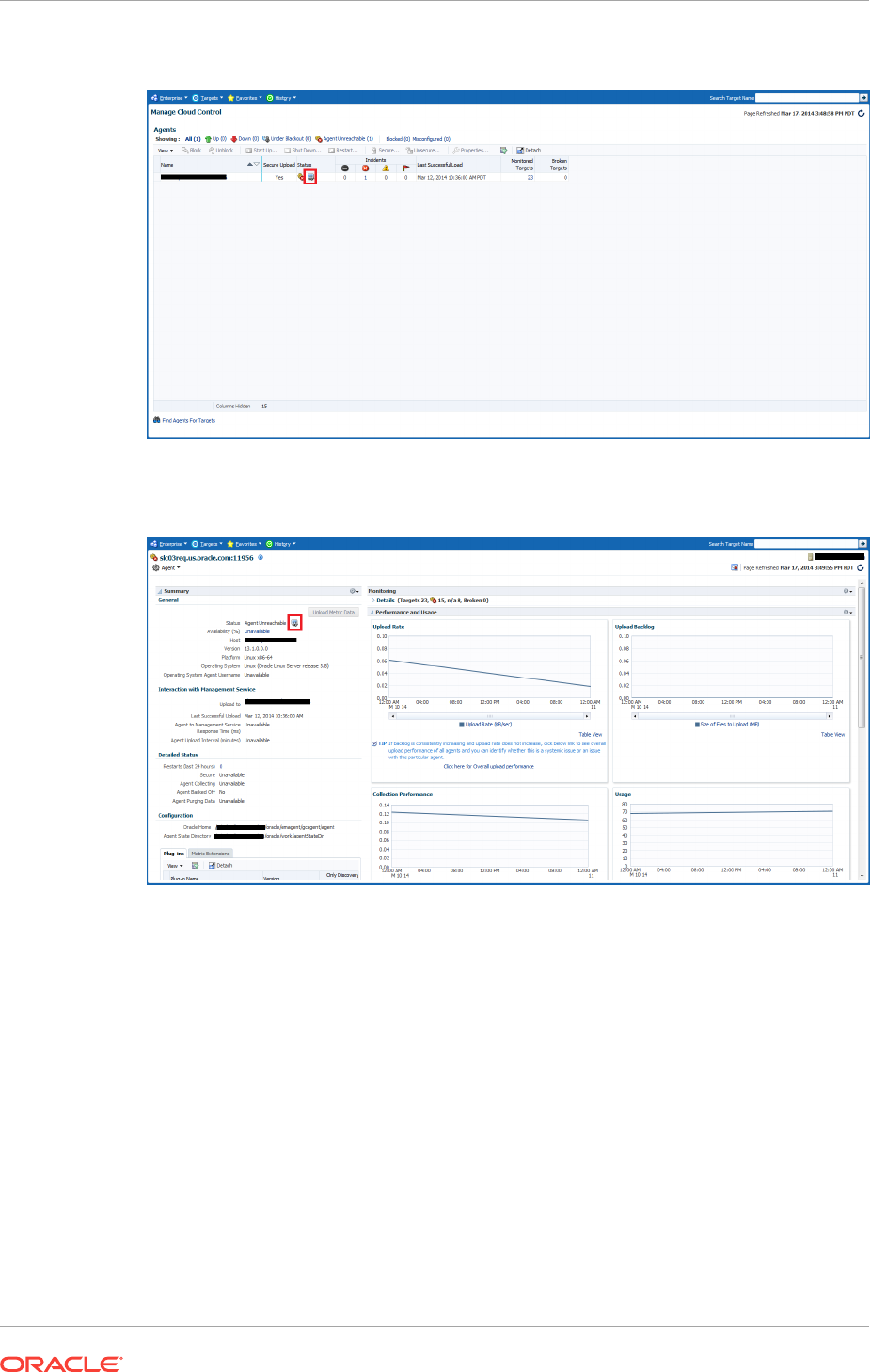Open Agent dropdown menu under agent name
The image size is (870, 1372).
click(166, 568)
